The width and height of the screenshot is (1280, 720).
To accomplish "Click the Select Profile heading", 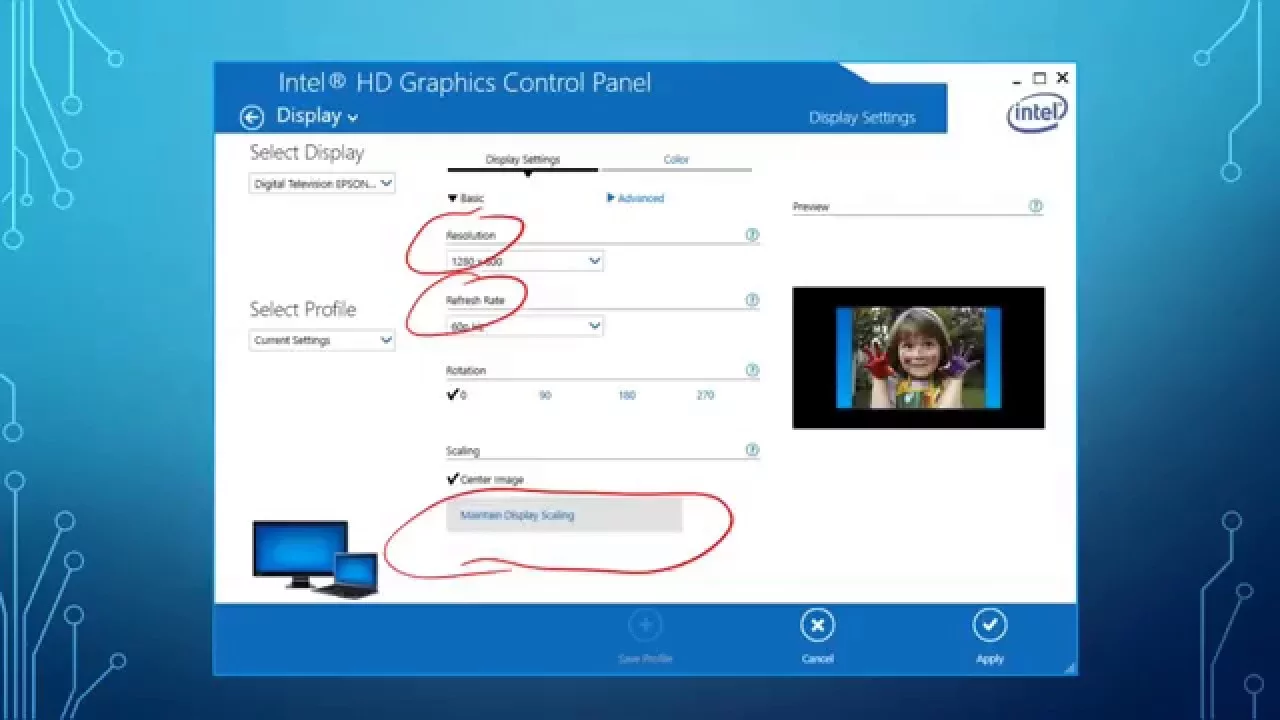I will tap(303, 309).
